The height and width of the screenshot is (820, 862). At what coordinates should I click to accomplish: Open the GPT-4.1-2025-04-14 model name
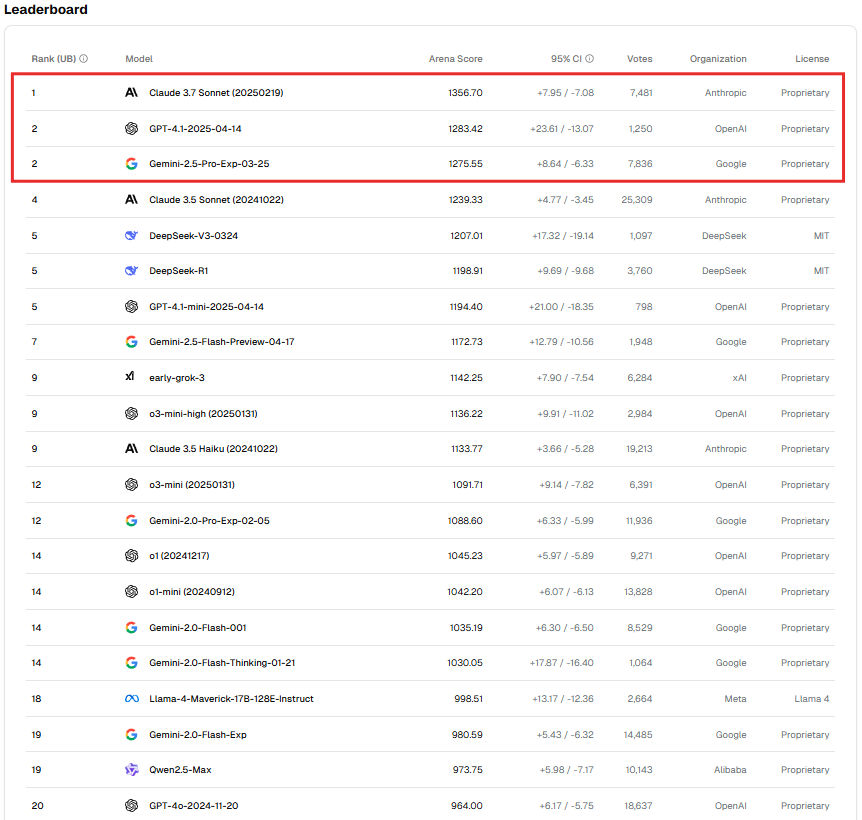[195, 129]
